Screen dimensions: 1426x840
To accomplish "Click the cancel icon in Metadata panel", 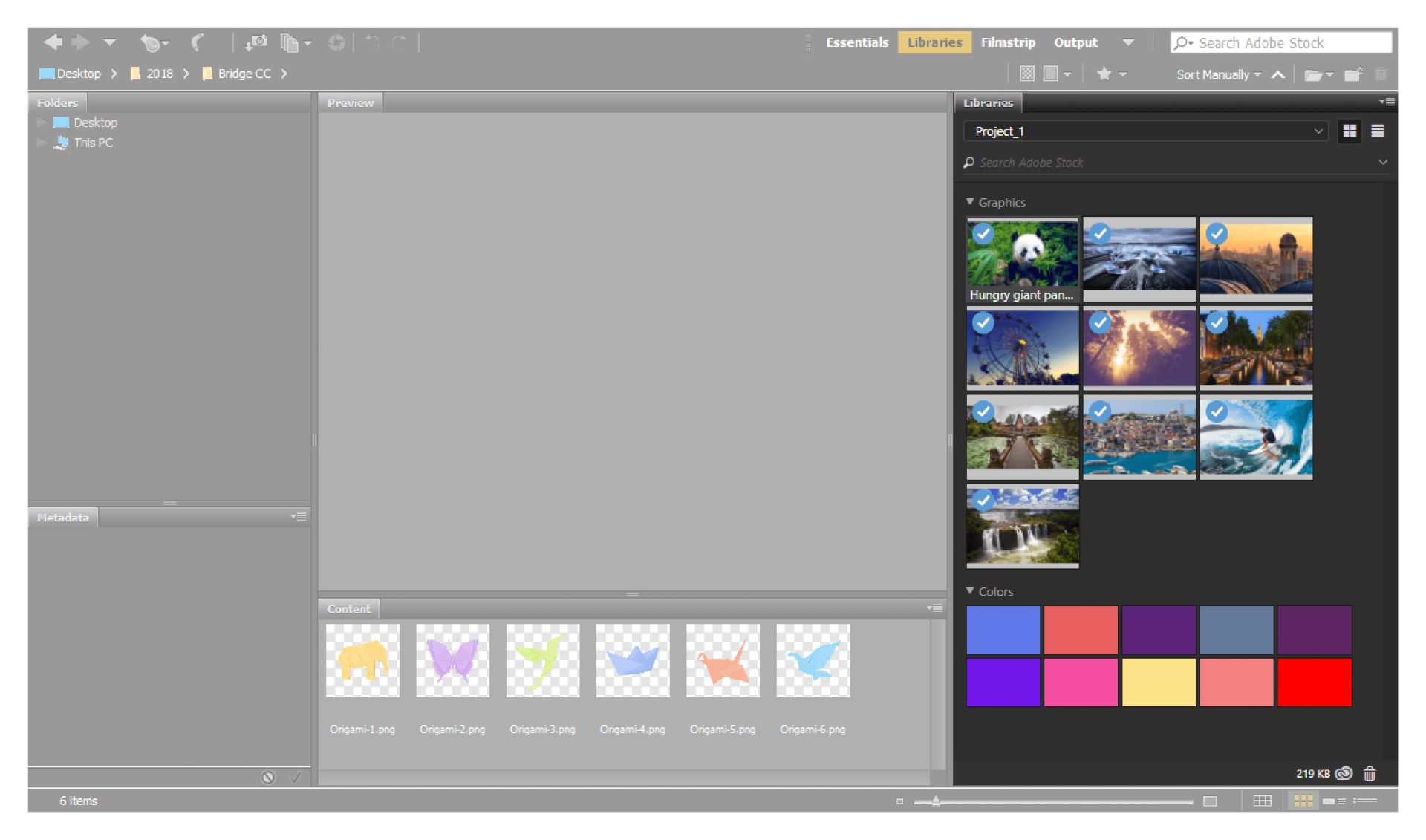I will point(268,777).
